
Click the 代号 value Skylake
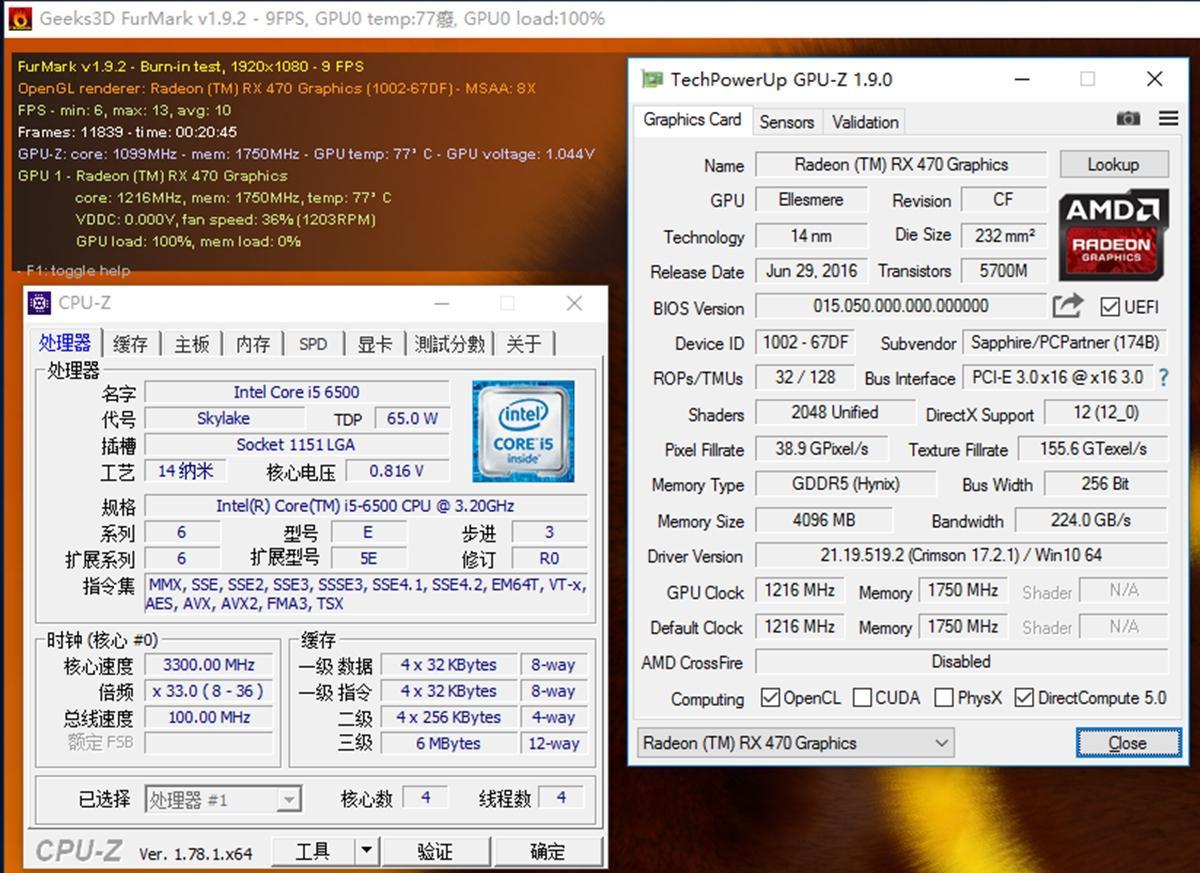pyautogui.click(x=224, y=418)
